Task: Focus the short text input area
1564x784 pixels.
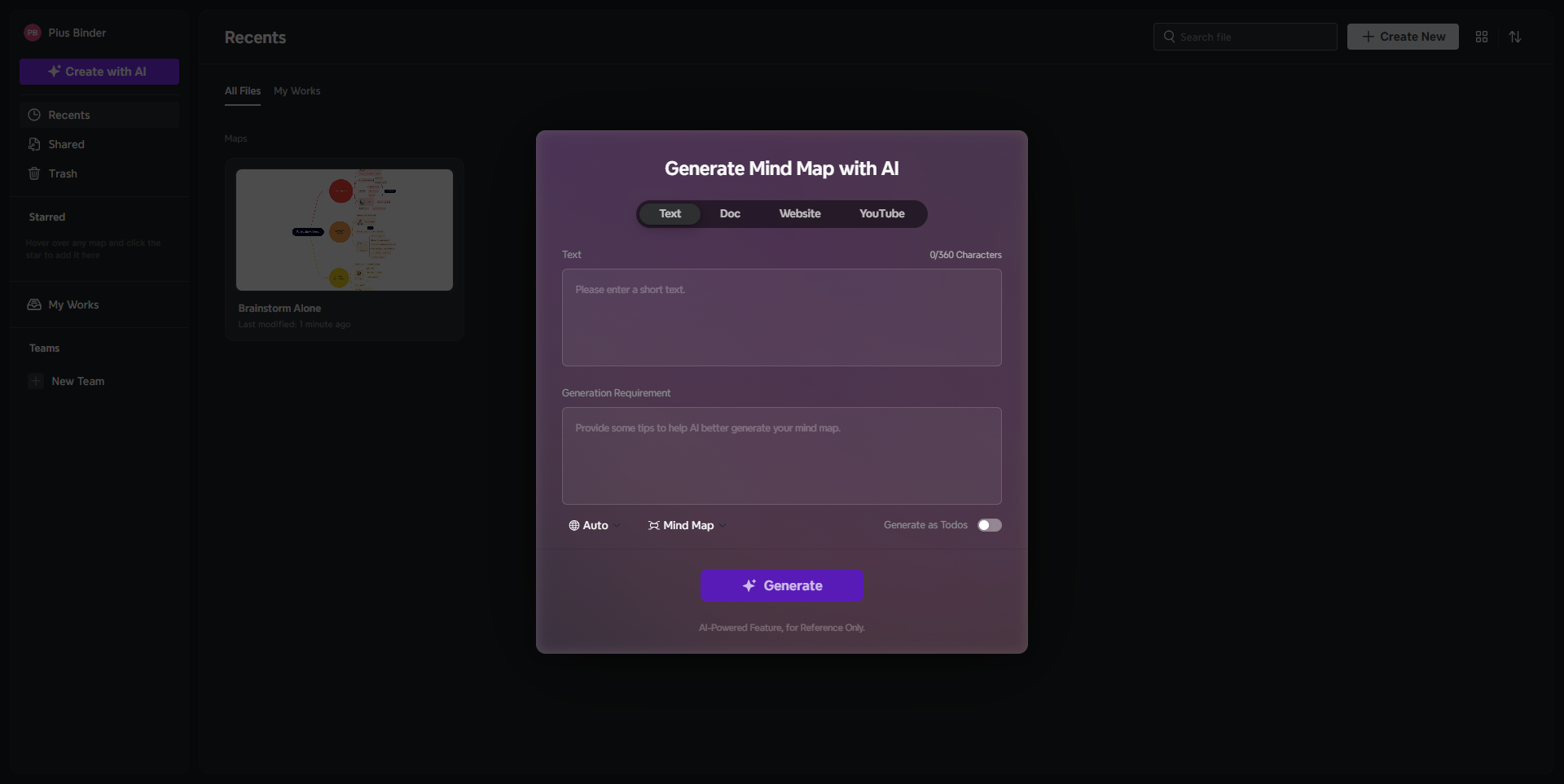Action: tap(781, 318)
